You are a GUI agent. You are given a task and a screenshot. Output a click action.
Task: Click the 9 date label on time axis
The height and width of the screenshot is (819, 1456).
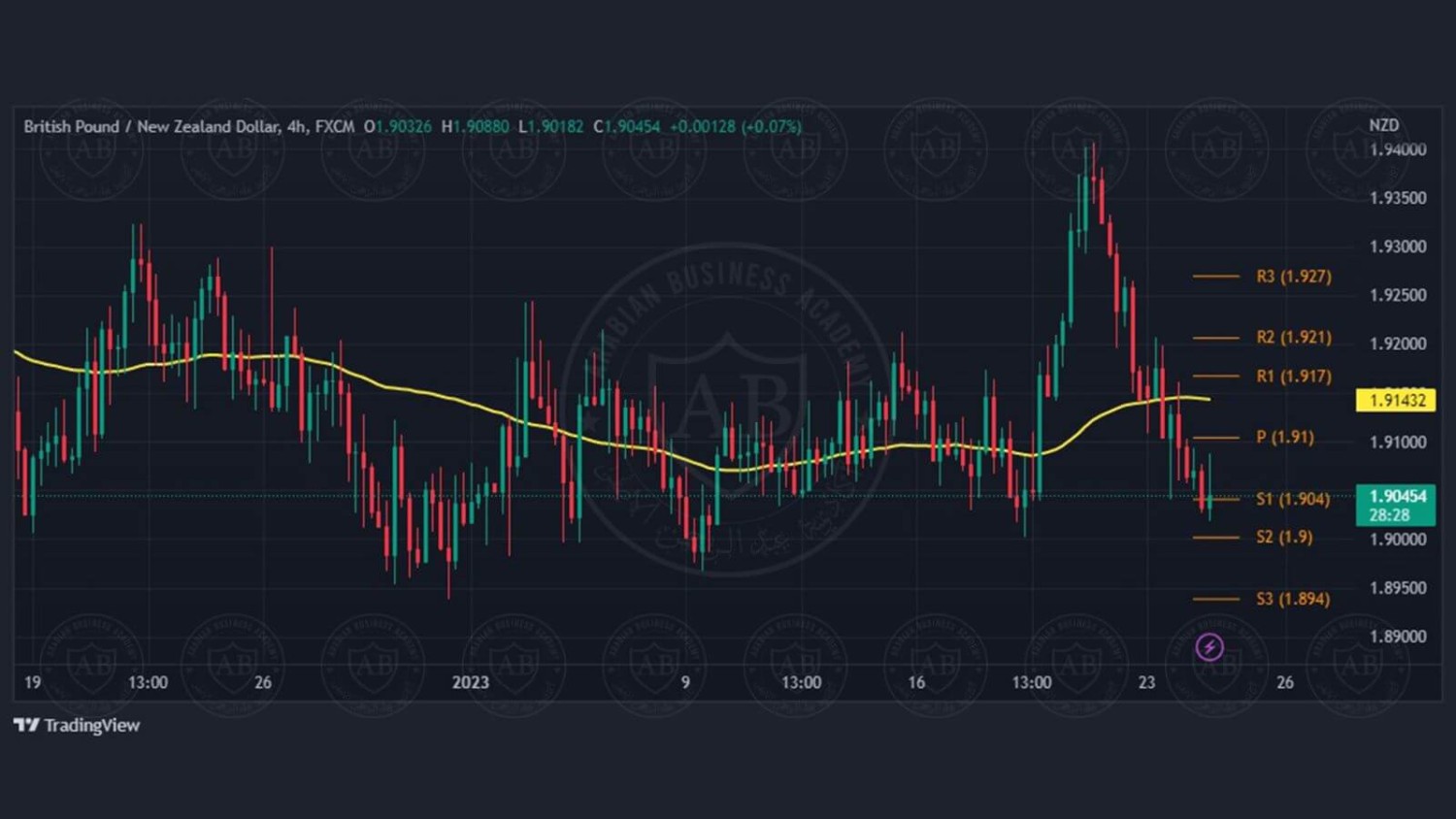[x=685, y=682]
